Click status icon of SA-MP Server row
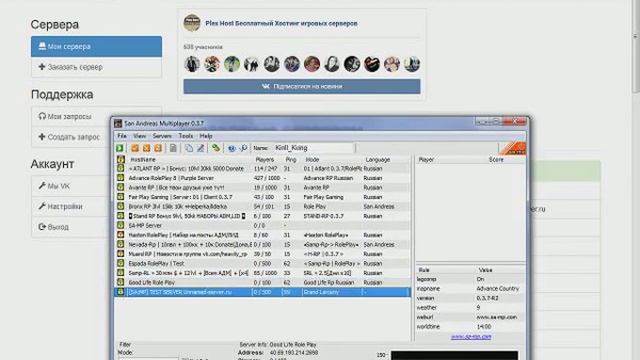640x360 pixels. tap(120, 225)
